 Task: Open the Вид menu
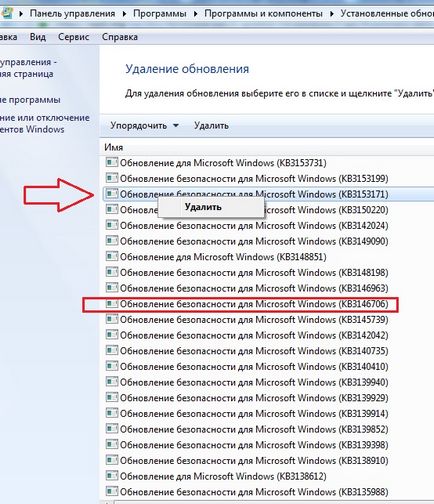click(x=38, y=37)
